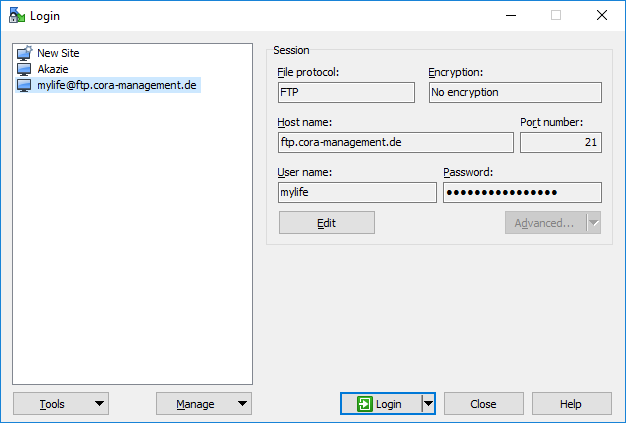Click the WinSCP lock icon in title bar
626x423 pixels.
(x=16, y=15)
